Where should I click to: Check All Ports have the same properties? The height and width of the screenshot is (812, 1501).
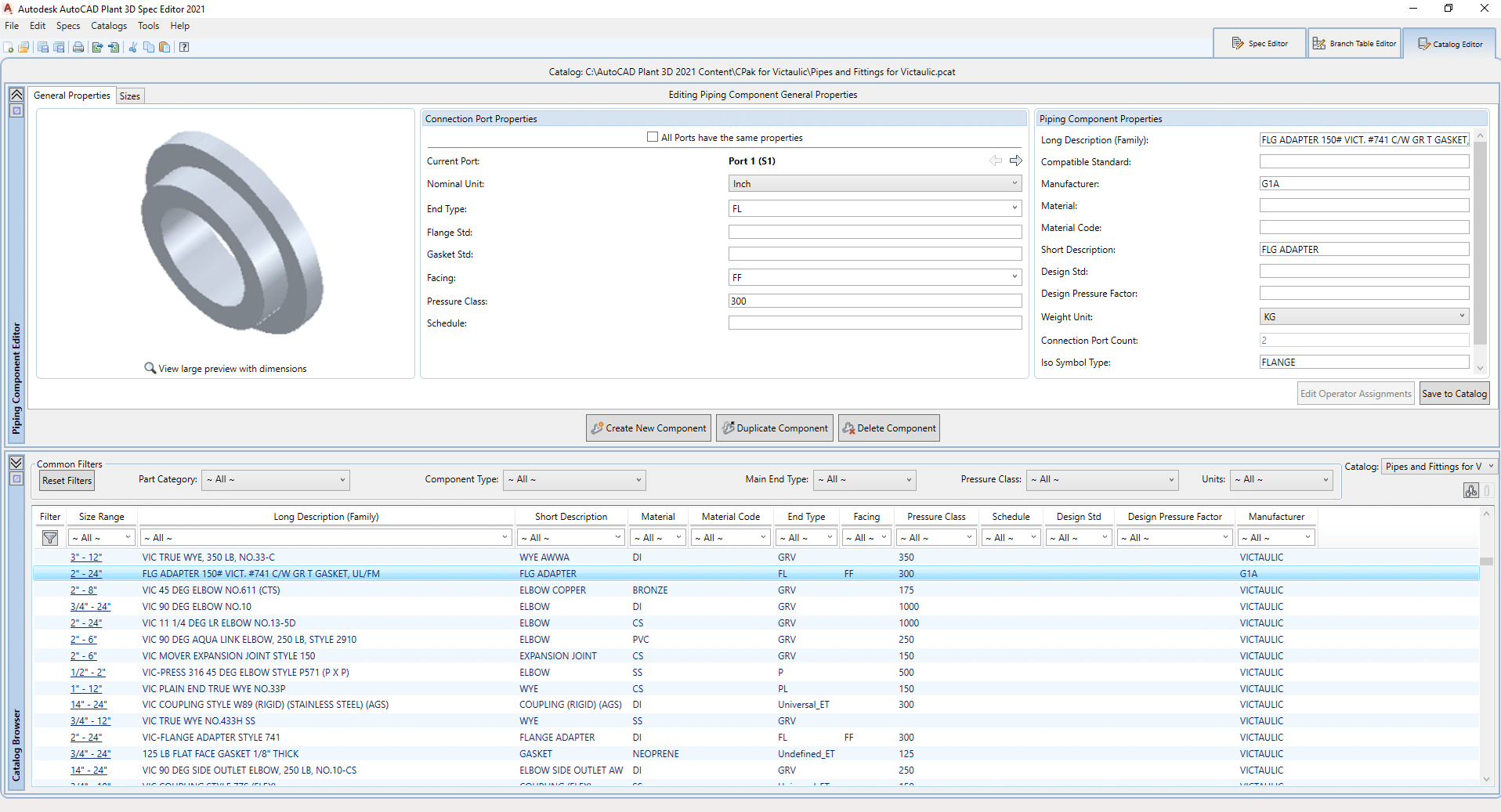click(x=653, y=137)
